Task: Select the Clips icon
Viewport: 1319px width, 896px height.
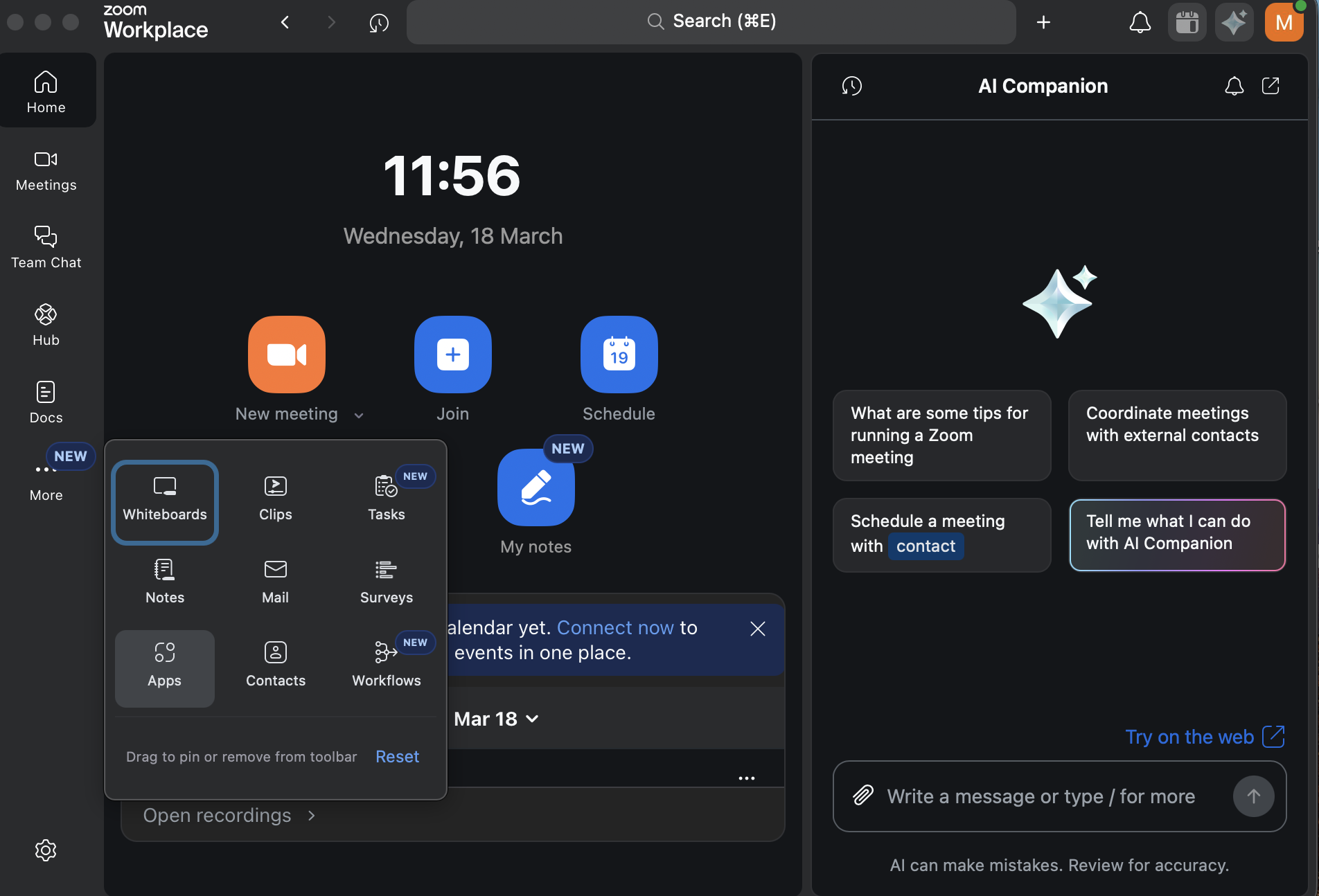Action: 275,497
